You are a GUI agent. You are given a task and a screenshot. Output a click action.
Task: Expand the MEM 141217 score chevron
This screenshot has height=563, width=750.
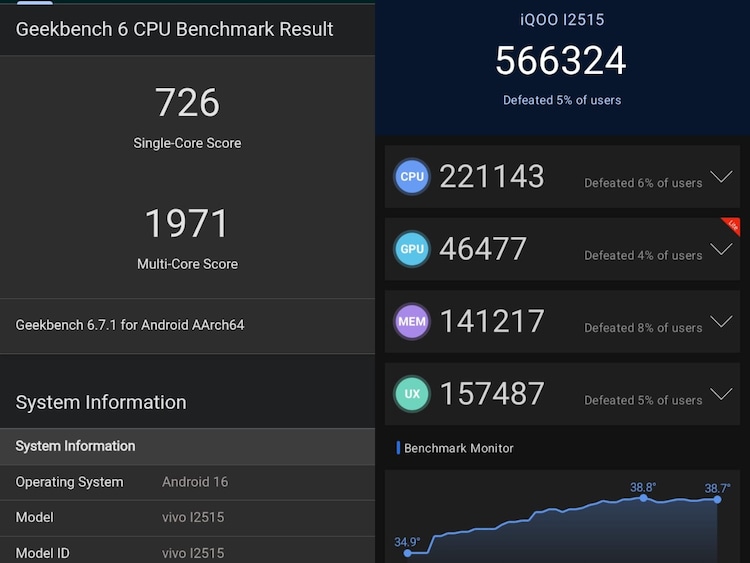(x=721, y=321)
